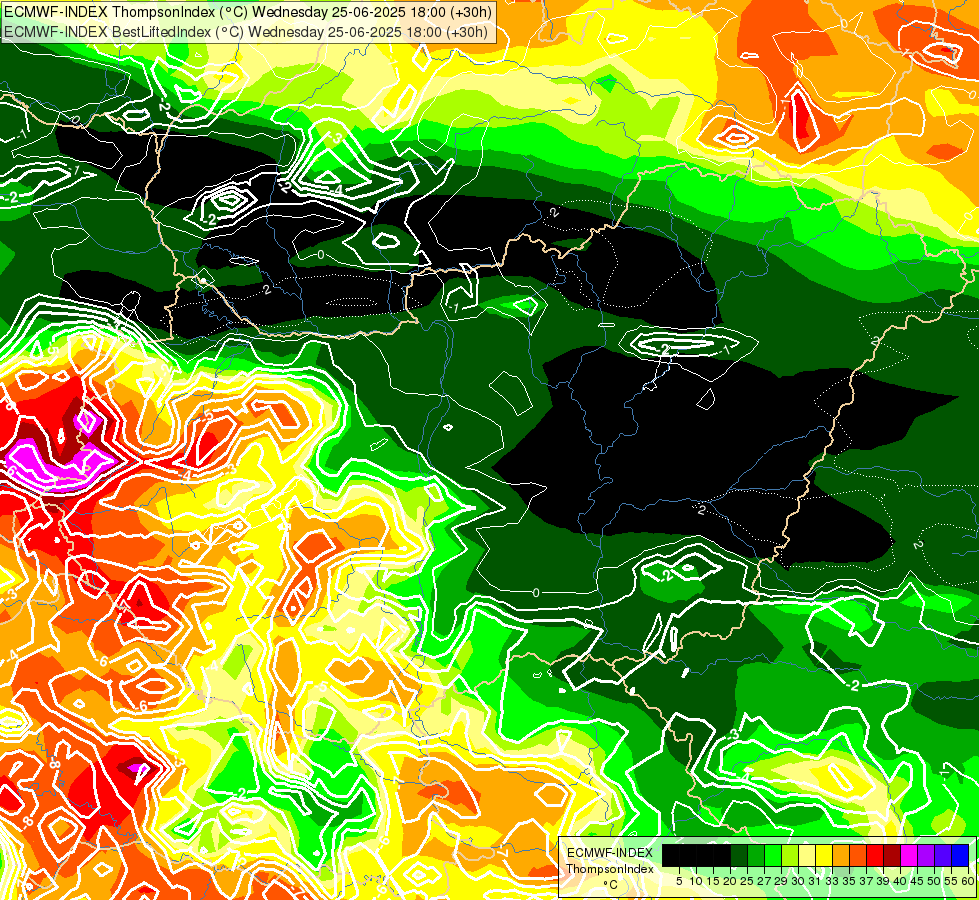Click the ThompsonIndex label in the legend box

(x=610, y=869)
